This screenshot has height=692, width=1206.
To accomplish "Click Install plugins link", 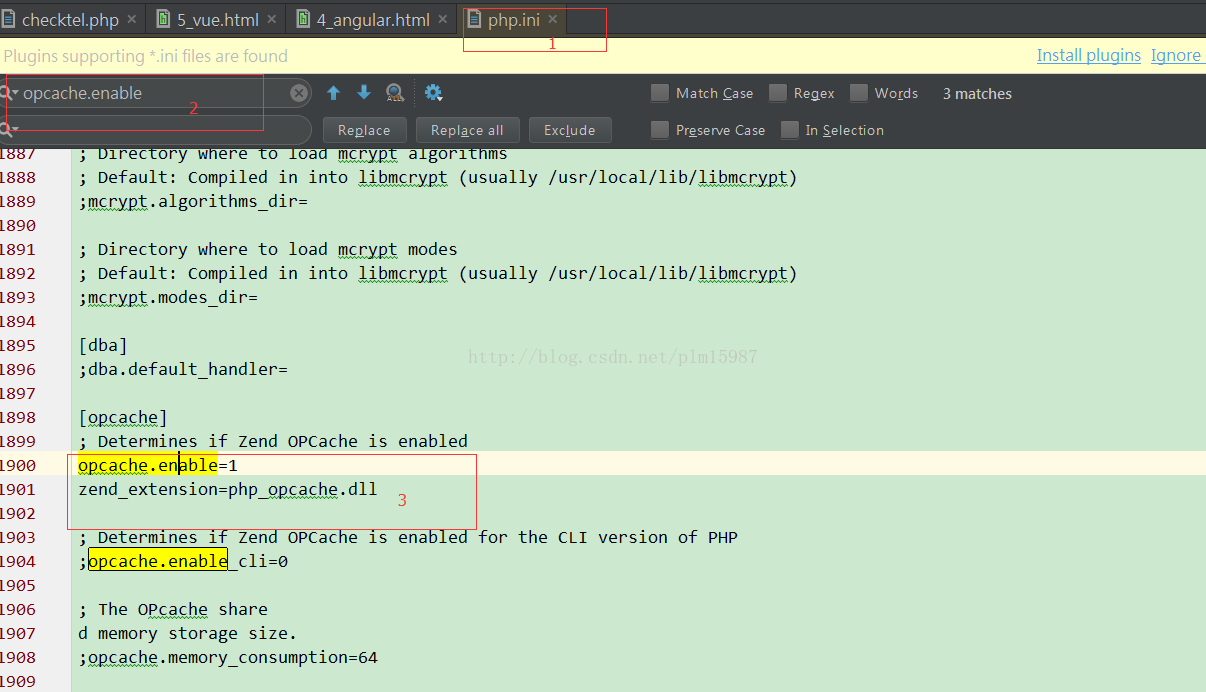I will point(1089,56).
